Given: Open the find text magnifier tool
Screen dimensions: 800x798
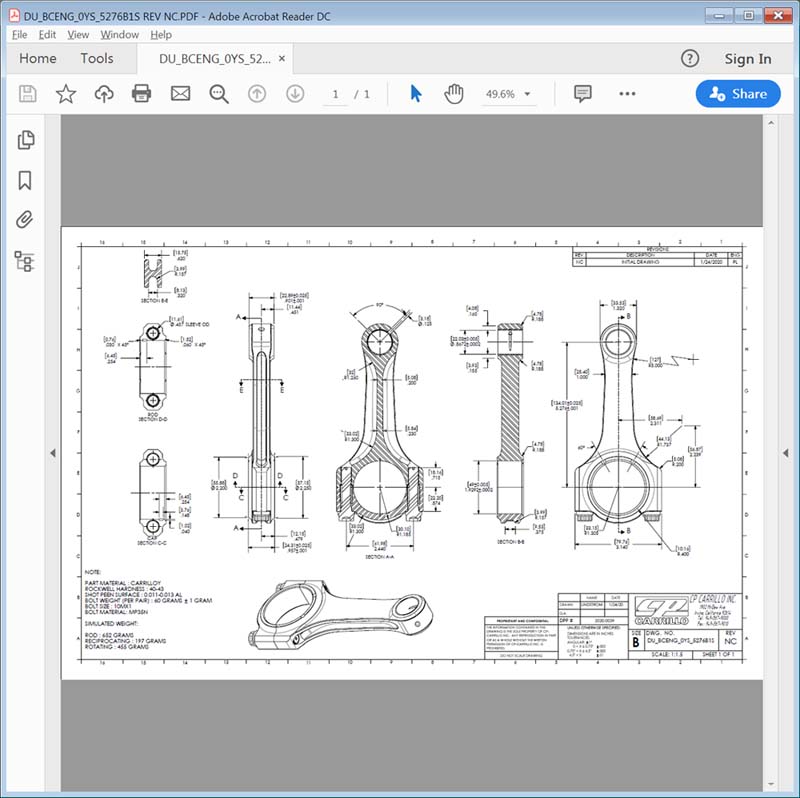Looking at the screenshot, I should click(219, 94).
